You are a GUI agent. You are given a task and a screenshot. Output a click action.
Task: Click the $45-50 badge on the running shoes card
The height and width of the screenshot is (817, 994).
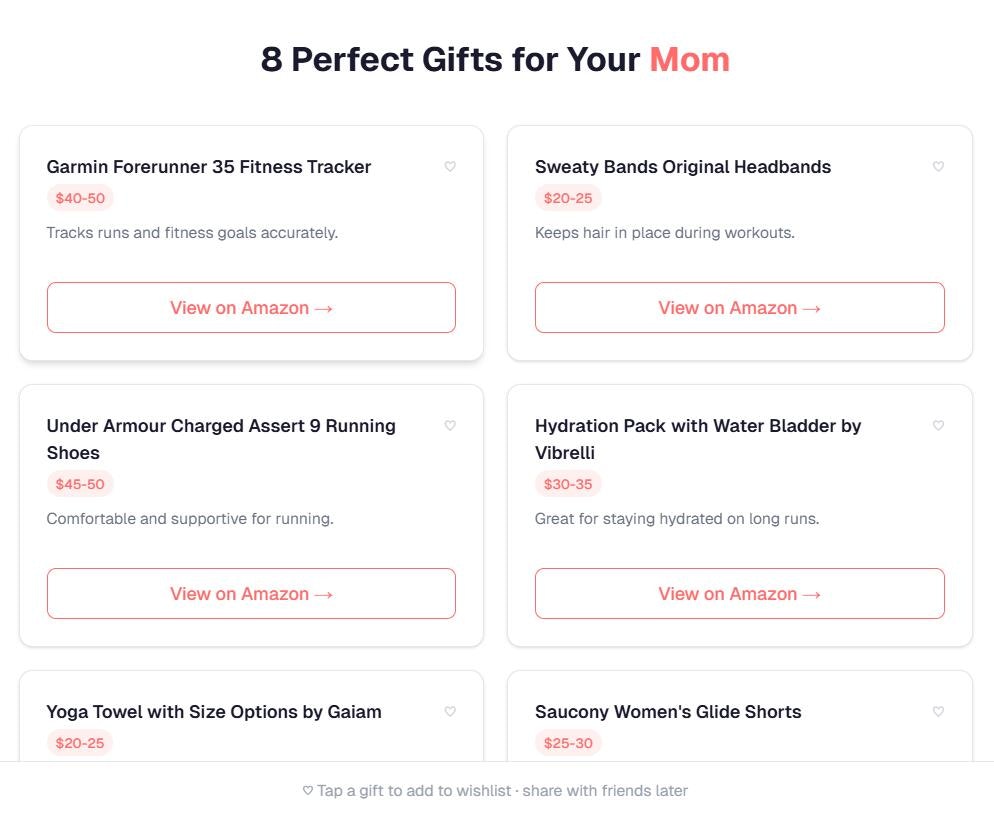pyautogui.click(x=80, y=484)
